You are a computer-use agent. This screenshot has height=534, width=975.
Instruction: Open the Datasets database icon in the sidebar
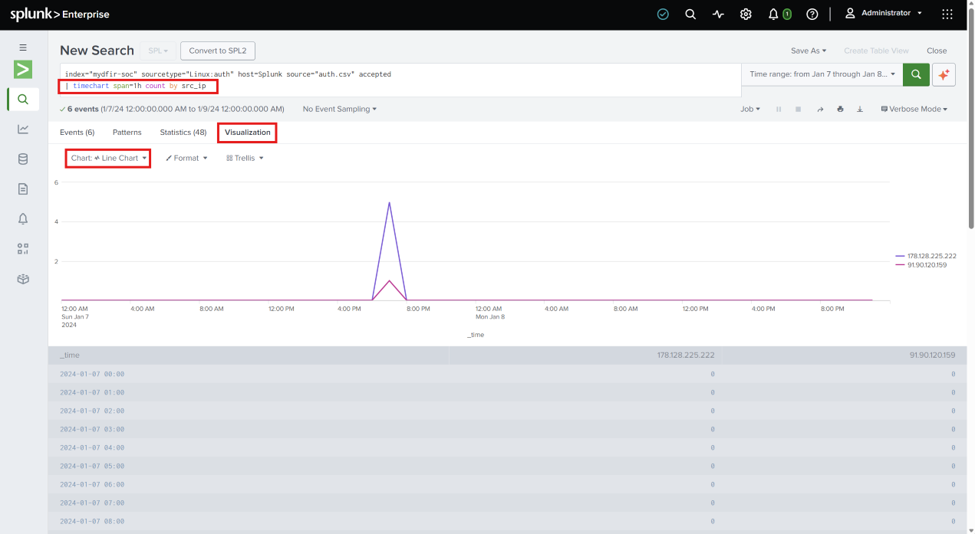click(x=23, y=159)
